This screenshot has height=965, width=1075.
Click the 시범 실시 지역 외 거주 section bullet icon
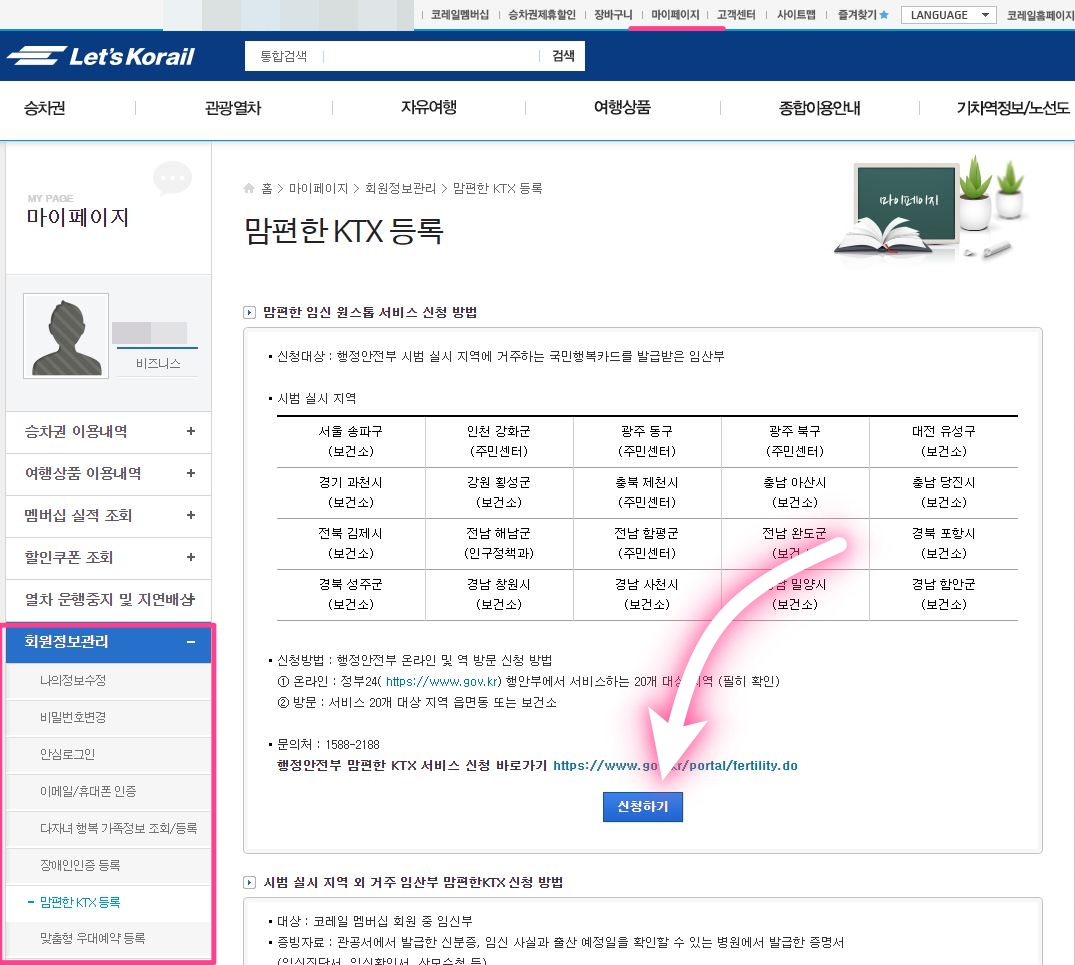pyautogui.click(x=250, y=882)
